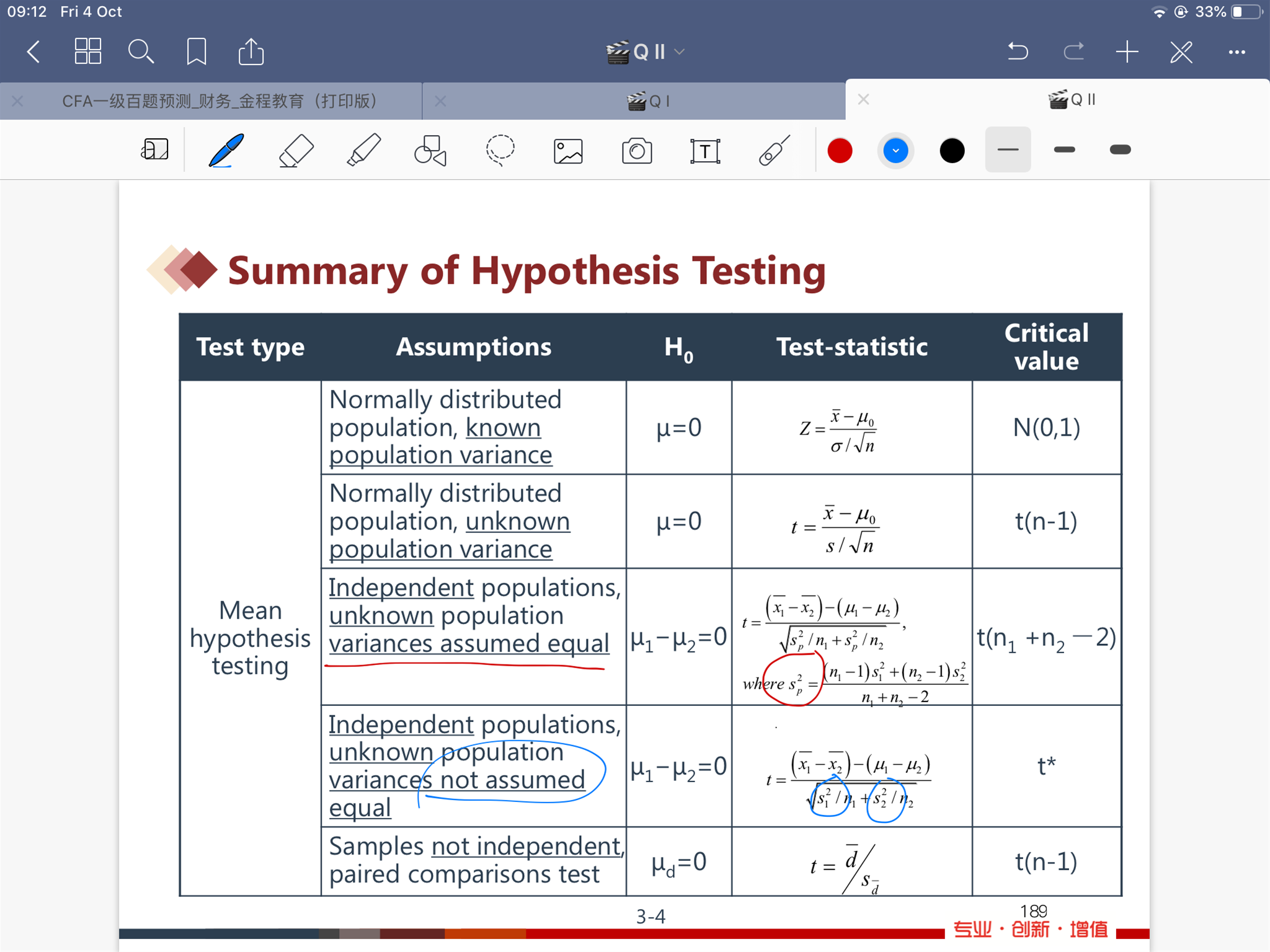
Task: Tap the Z test-statistic formula
Action: 838,431
